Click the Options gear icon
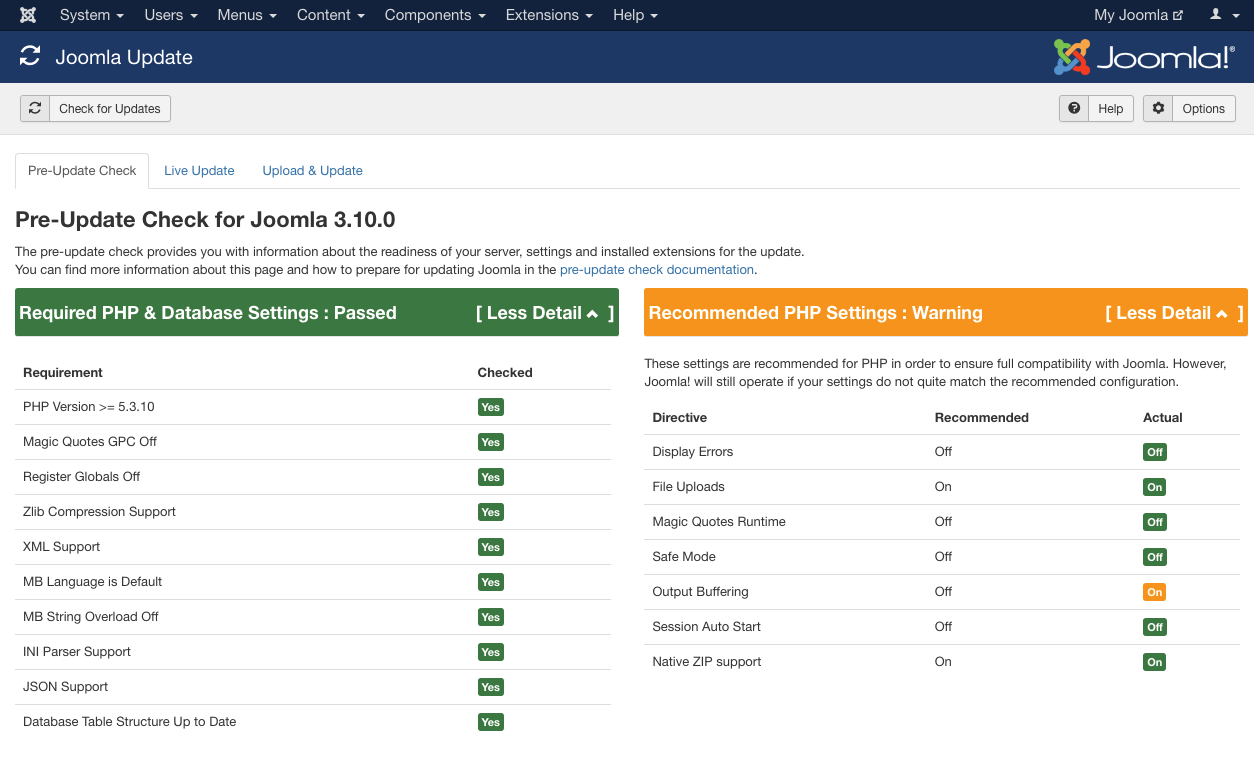1254x761 pixels. 1158,108
